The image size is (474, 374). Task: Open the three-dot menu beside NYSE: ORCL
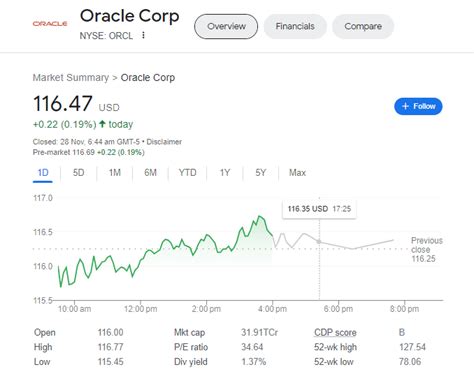143,35
